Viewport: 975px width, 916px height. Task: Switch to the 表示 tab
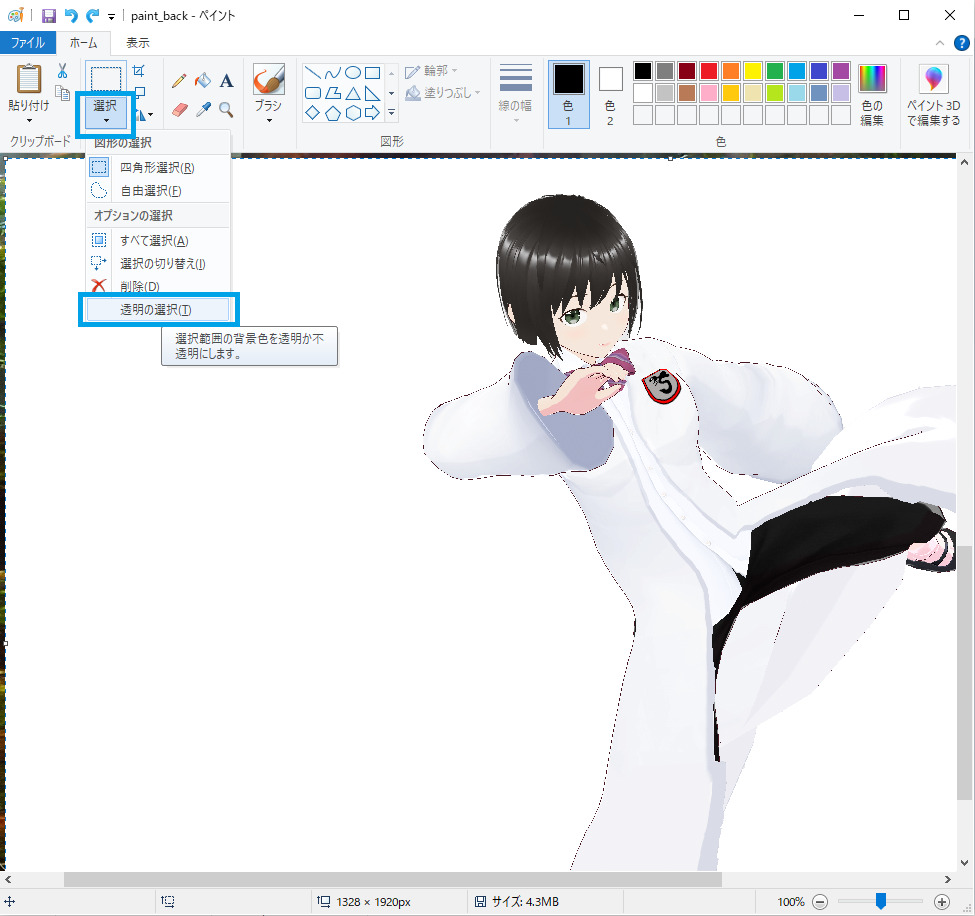point(138,43)
